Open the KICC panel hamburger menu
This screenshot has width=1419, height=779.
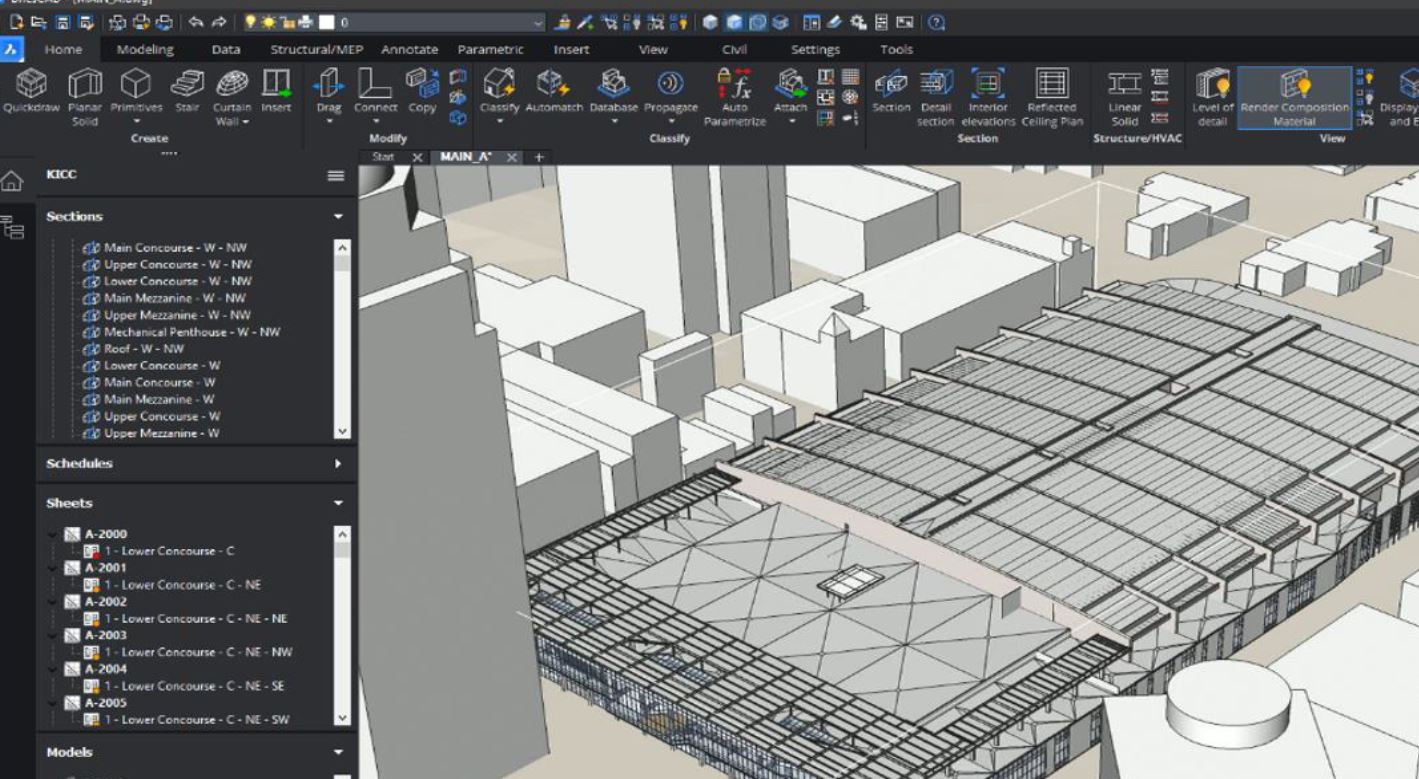[336, 176]
